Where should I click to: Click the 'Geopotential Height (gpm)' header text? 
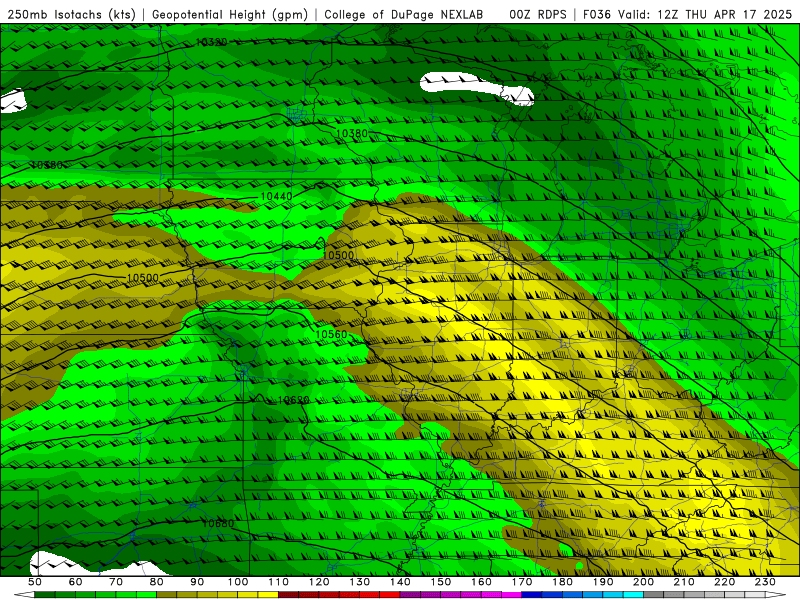230,15
